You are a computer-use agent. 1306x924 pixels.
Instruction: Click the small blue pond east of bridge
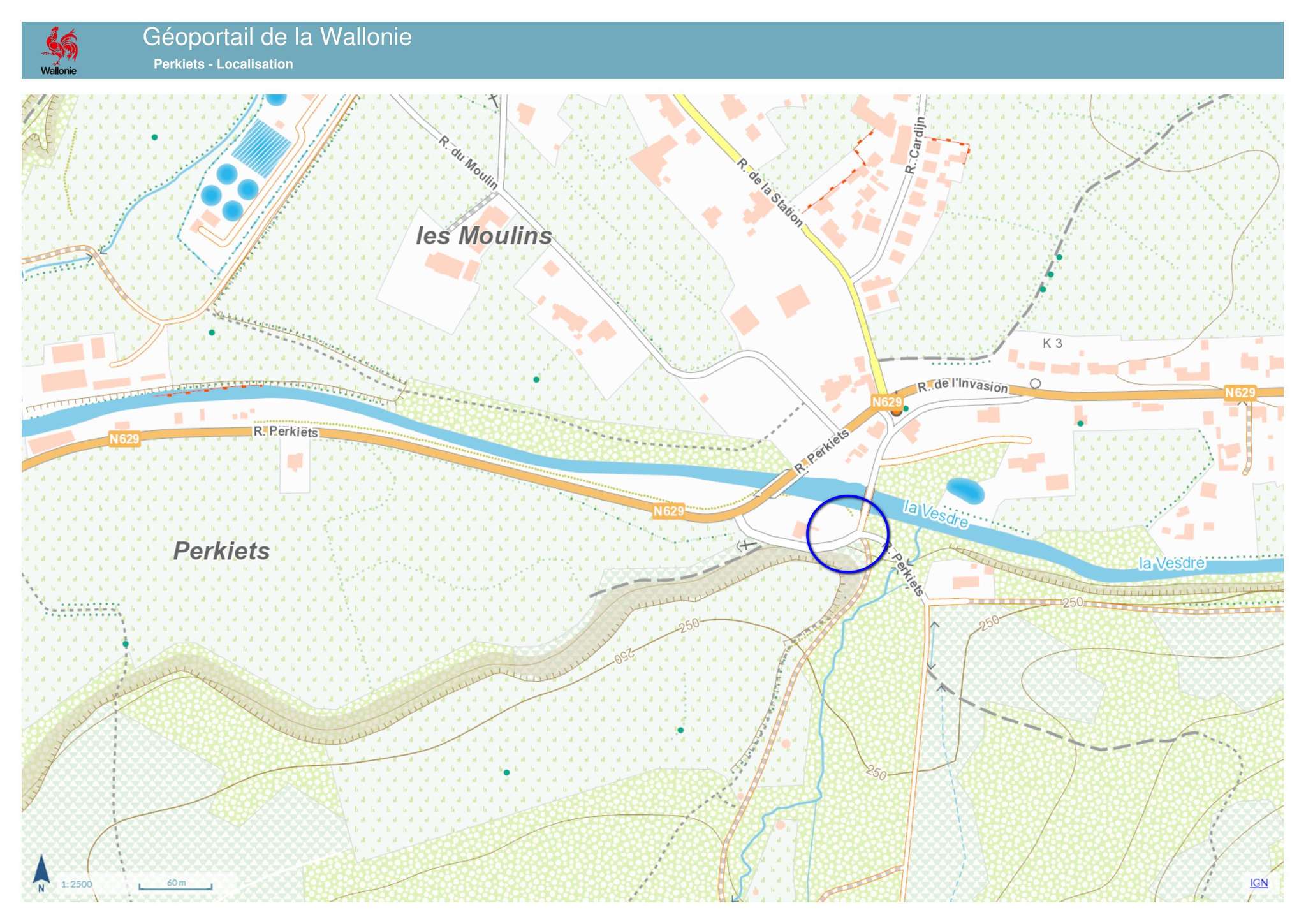965,490
